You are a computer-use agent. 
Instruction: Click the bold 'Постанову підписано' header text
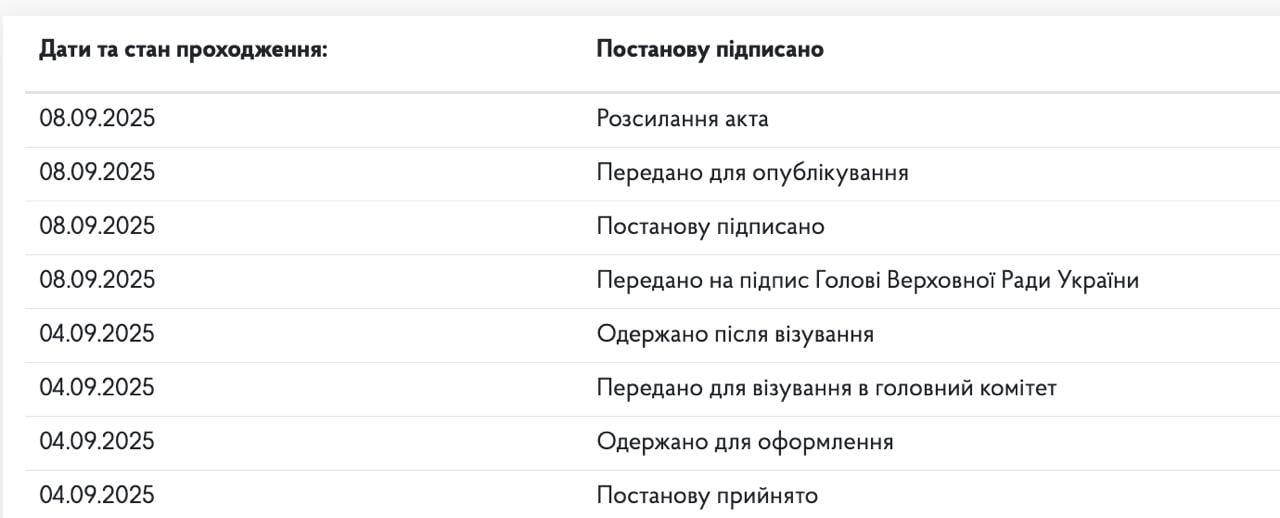(x=710, y=49)
